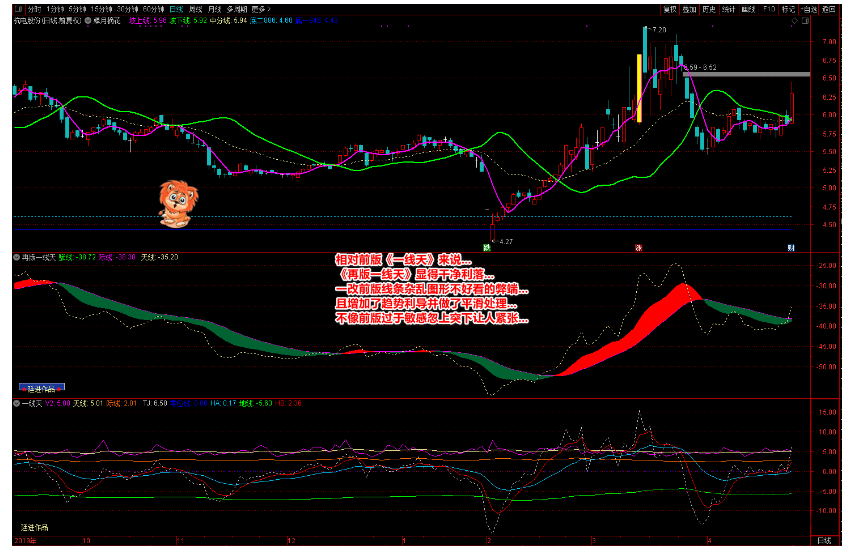Click the lion mascot icon on chart

coord(179,200)
